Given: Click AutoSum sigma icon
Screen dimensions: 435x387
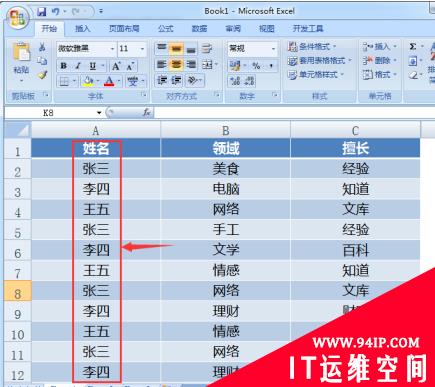Looking at the screenshot, I should coord(413,46).
